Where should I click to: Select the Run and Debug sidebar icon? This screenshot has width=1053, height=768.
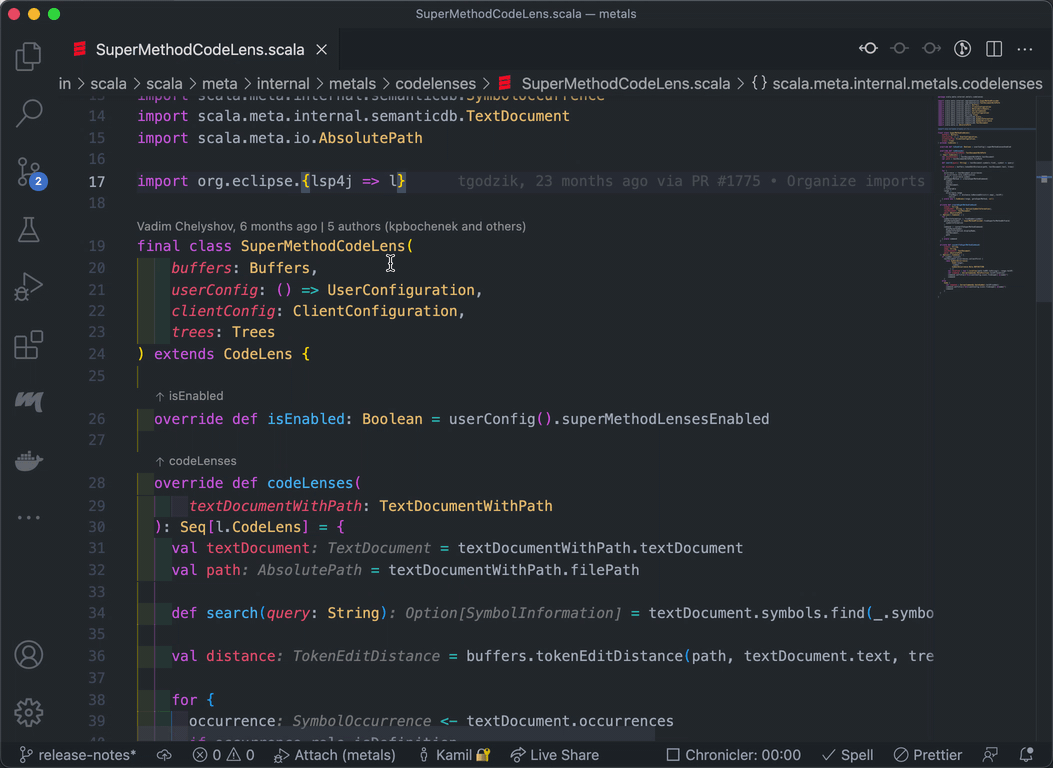(x=29, y=287)
